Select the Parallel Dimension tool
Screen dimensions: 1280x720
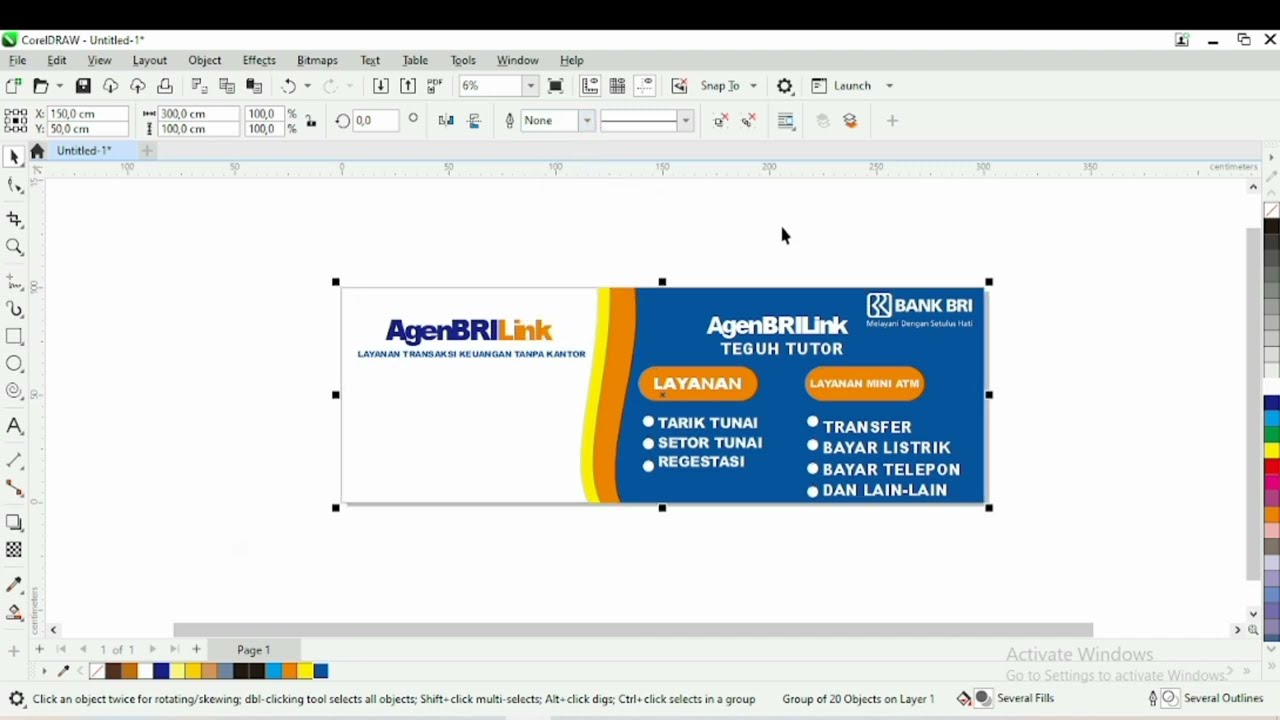click(14, 461)
